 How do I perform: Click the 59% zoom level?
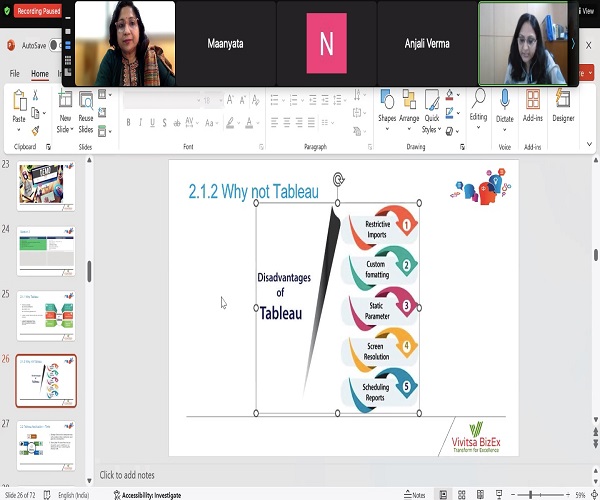point(580,495)
